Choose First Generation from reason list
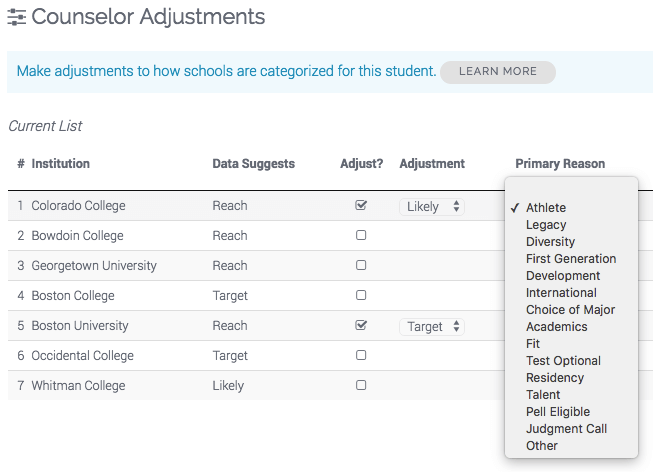 click(x=571, y=259)
